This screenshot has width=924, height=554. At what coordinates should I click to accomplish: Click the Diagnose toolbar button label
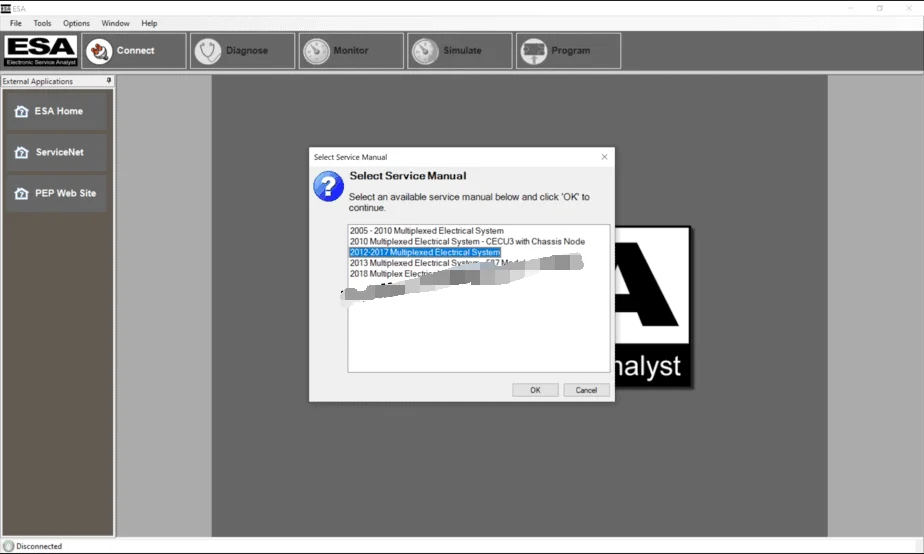click(x=247, y=51)
